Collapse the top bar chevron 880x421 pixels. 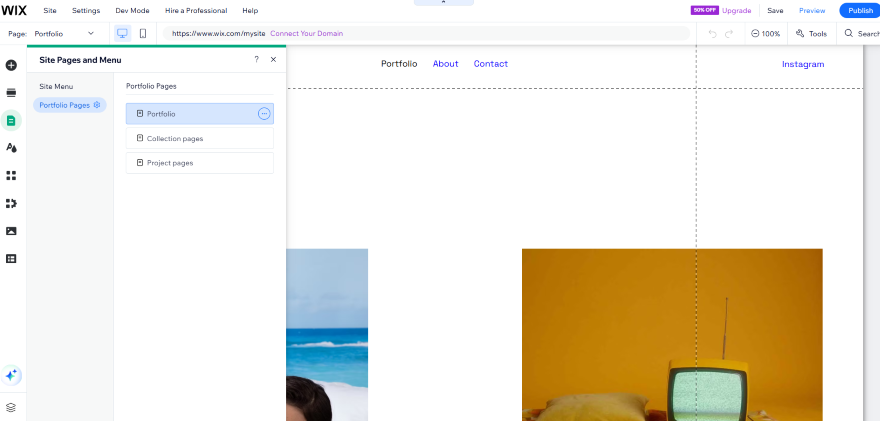[443, 3]
